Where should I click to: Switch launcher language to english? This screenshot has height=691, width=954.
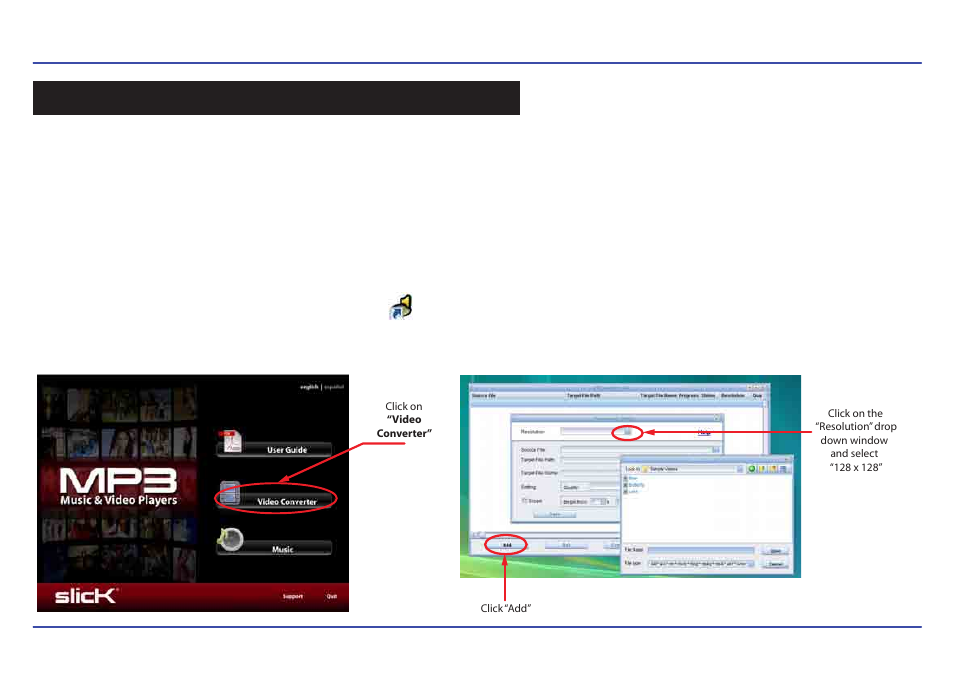coord(309,386)
